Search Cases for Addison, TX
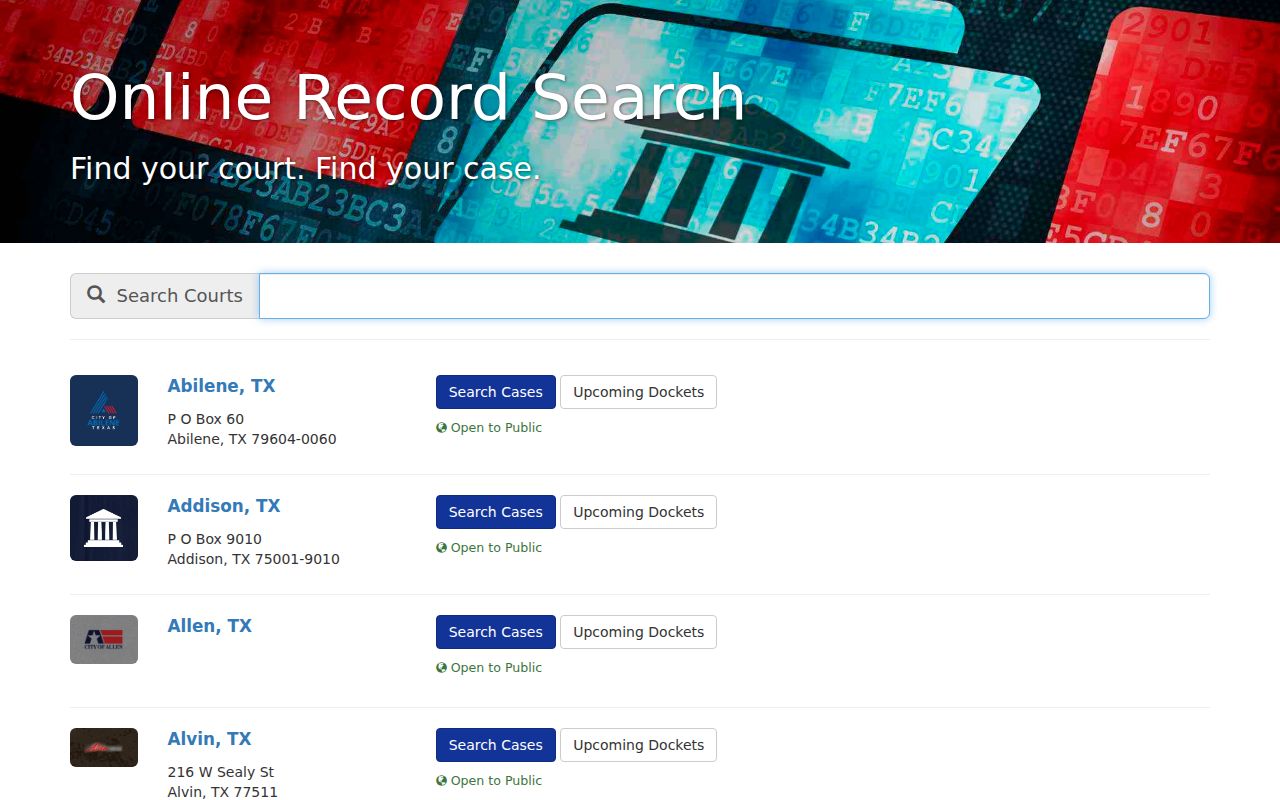Viewport: 1280px width, 800px height. [496, 512]
